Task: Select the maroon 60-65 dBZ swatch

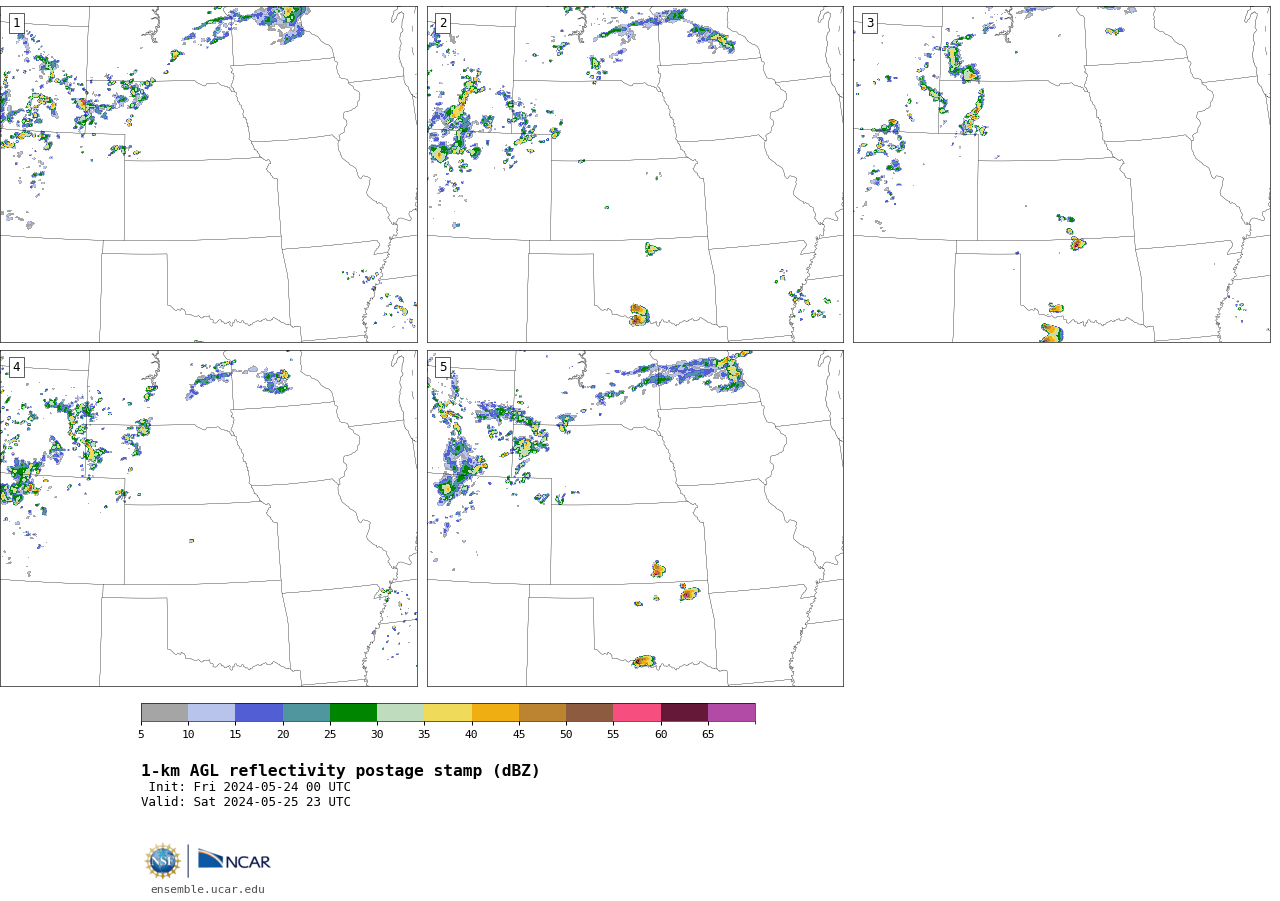Action: tap(684, 712)
